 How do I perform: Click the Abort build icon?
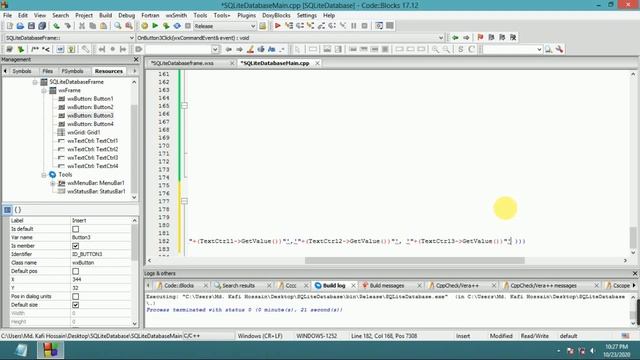point(188,26)
